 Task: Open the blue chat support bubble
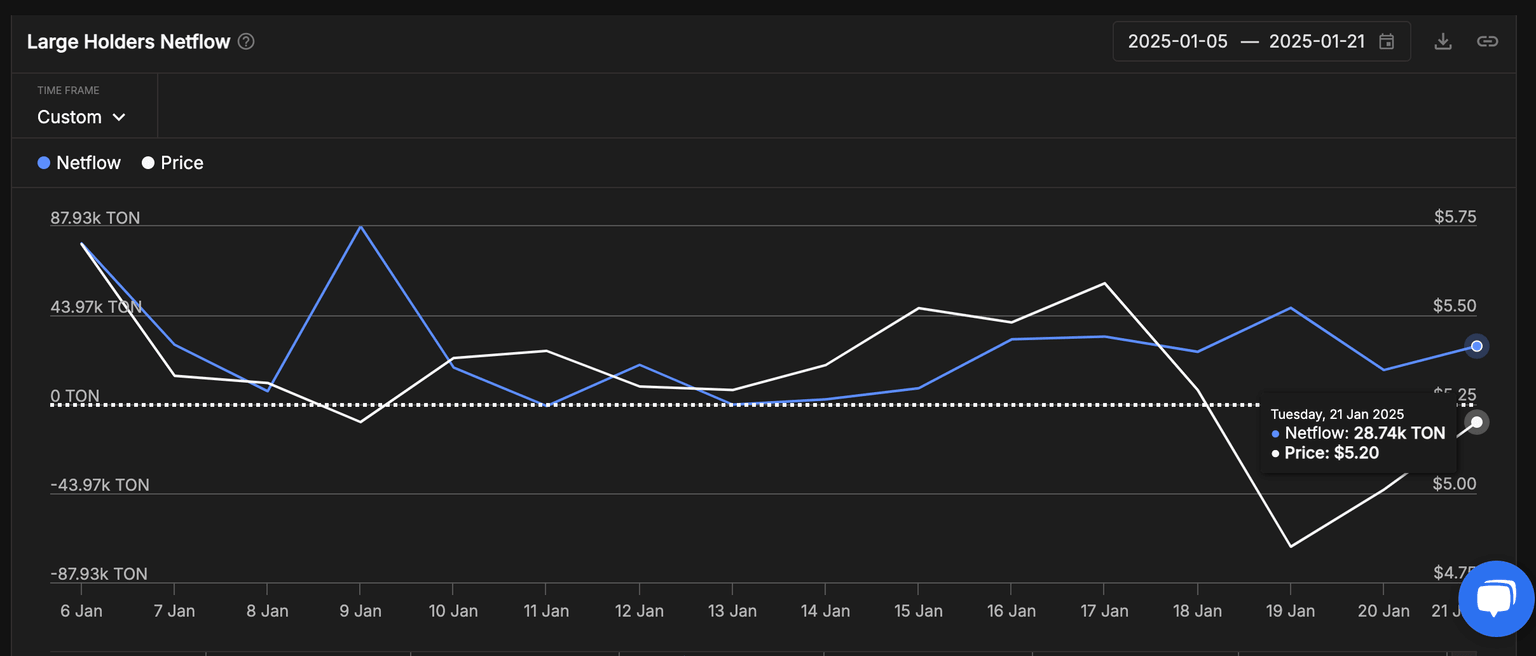coord(1495,597)
